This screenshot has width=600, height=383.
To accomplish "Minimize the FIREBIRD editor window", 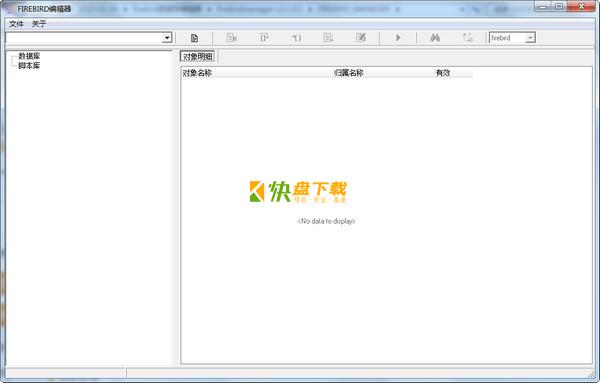I will 543,7.
